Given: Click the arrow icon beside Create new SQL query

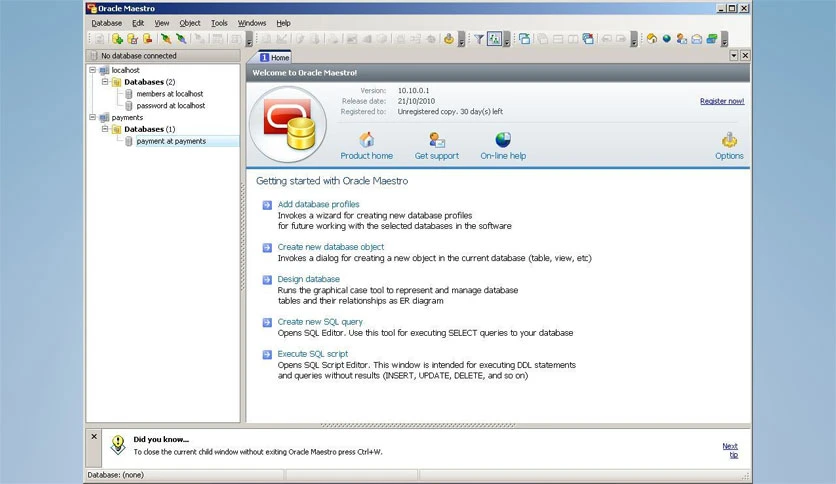Looking at the screenshot, I should point(267,322).
